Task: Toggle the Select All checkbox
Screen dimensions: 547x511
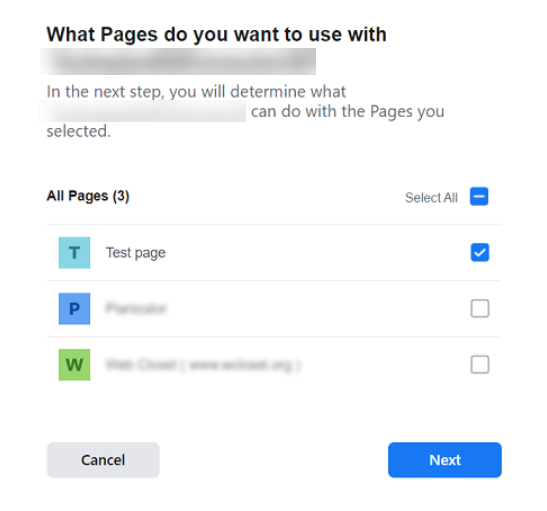Action: click(x=479, y=197)
